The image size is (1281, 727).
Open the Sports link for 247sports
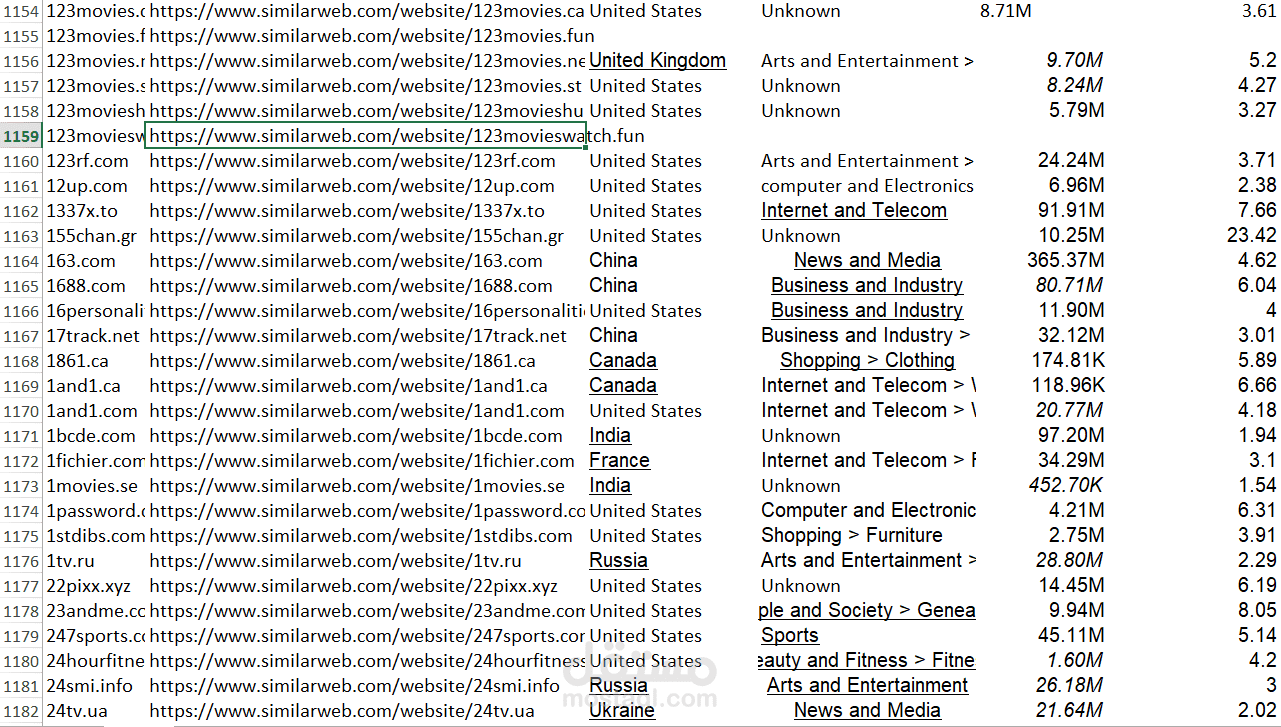[x=790, y=636]
